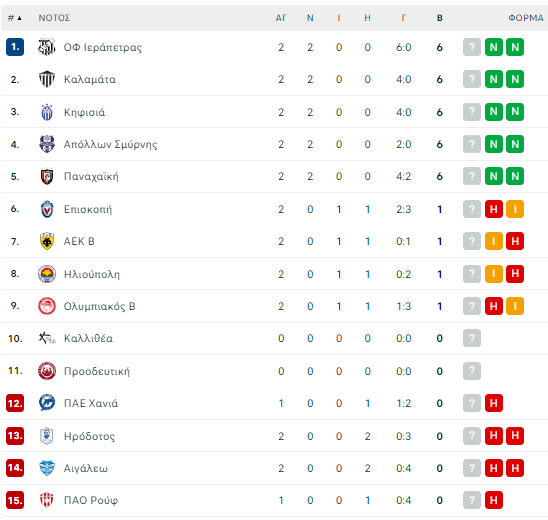Select the ΝΟΤΟΣ group header
Viewport: 548px width, 520px height.
click(x=54, y=18)
